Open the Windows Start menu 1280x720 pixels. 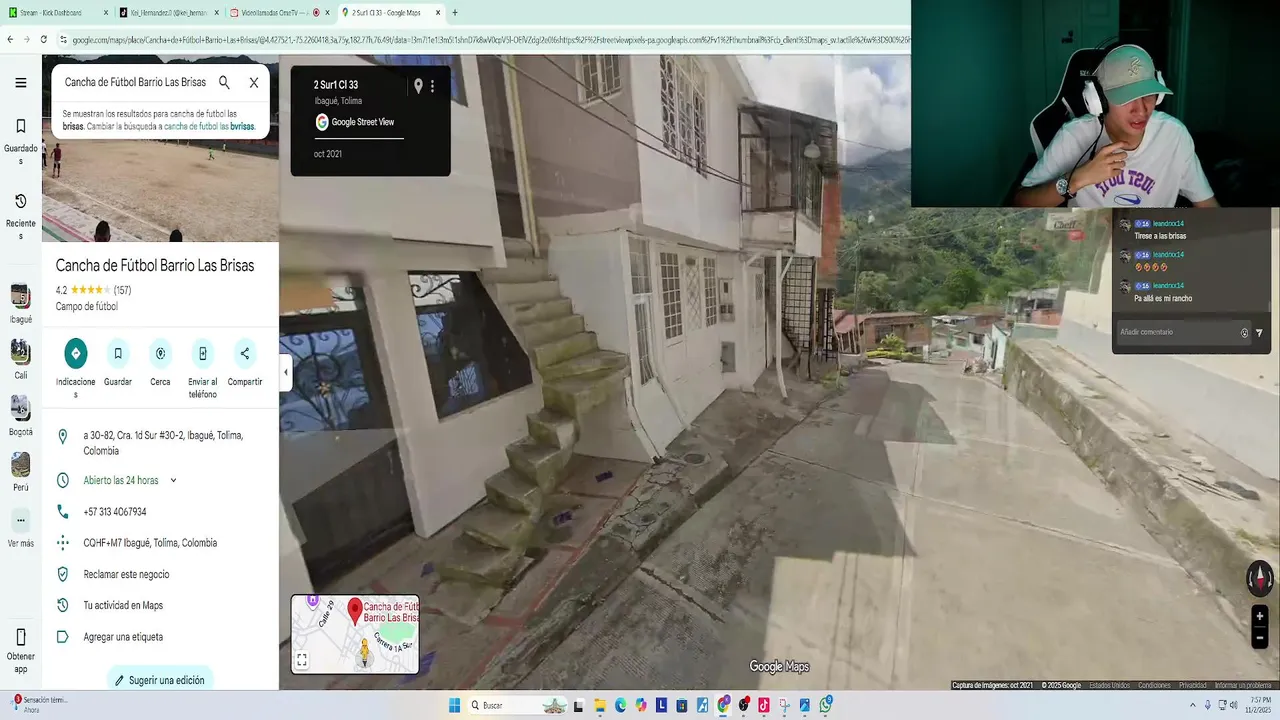[x=454, y=705]
